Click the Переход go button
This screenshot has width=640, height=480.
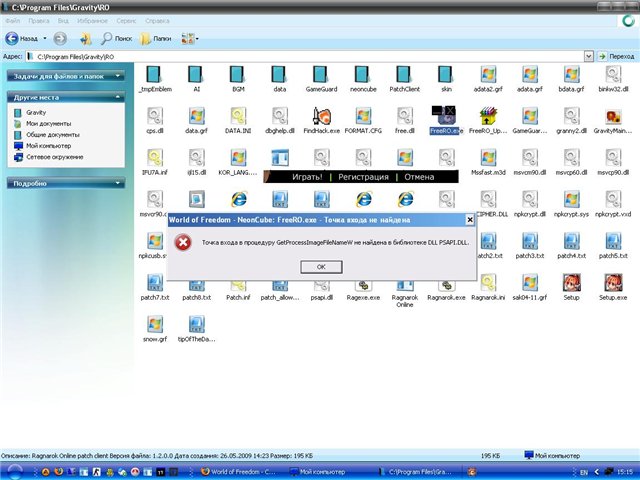pyautogui.click(x=616, y=56)
